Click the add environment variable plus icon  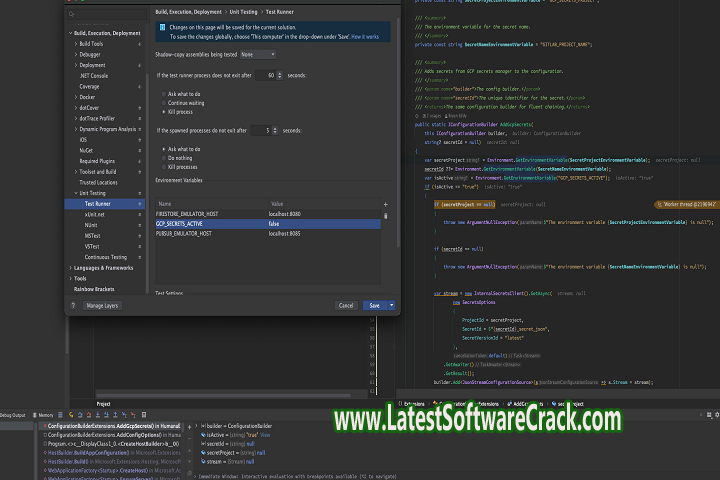coord(386,204)
